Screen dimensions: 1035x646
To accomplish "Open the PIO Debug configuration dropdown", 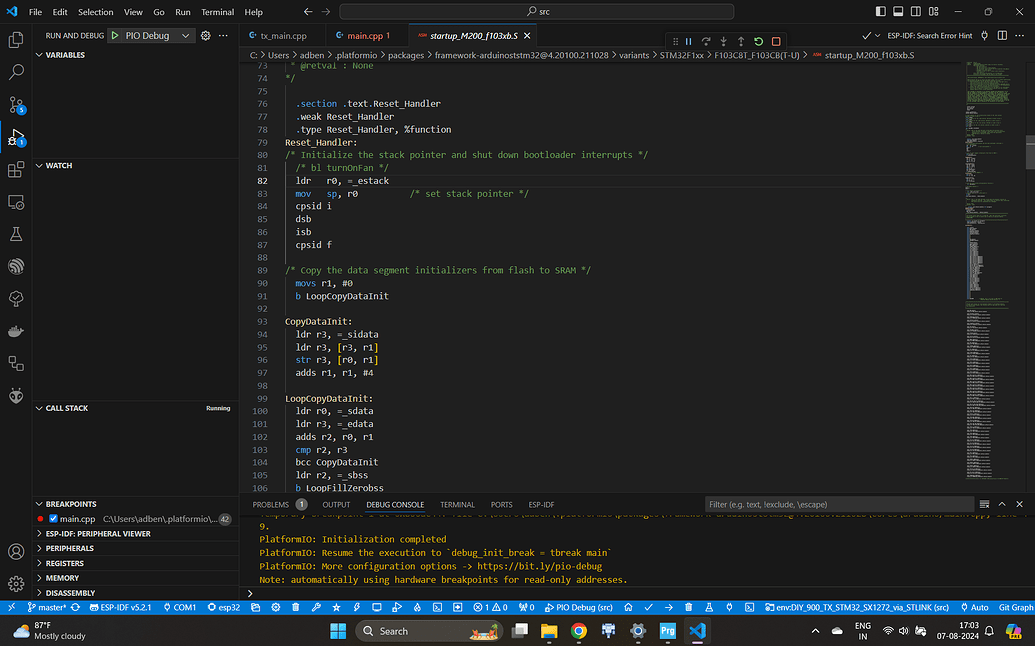I will click(185, 36).
